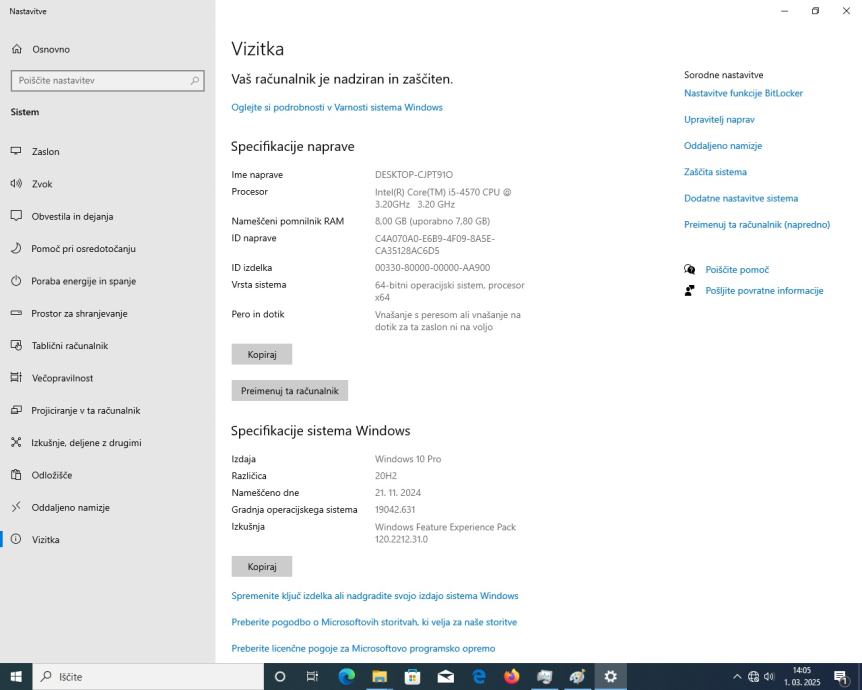Open Preimenuj ta računalnik (napredno) link
862x690 pixels.
757,224
